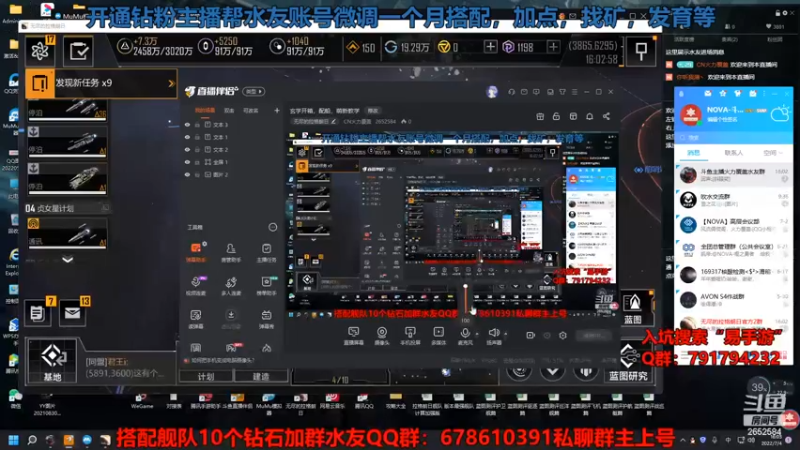Open the task checklist icon in game
Viewport: 800px width, 450px height.
[79, 51]
